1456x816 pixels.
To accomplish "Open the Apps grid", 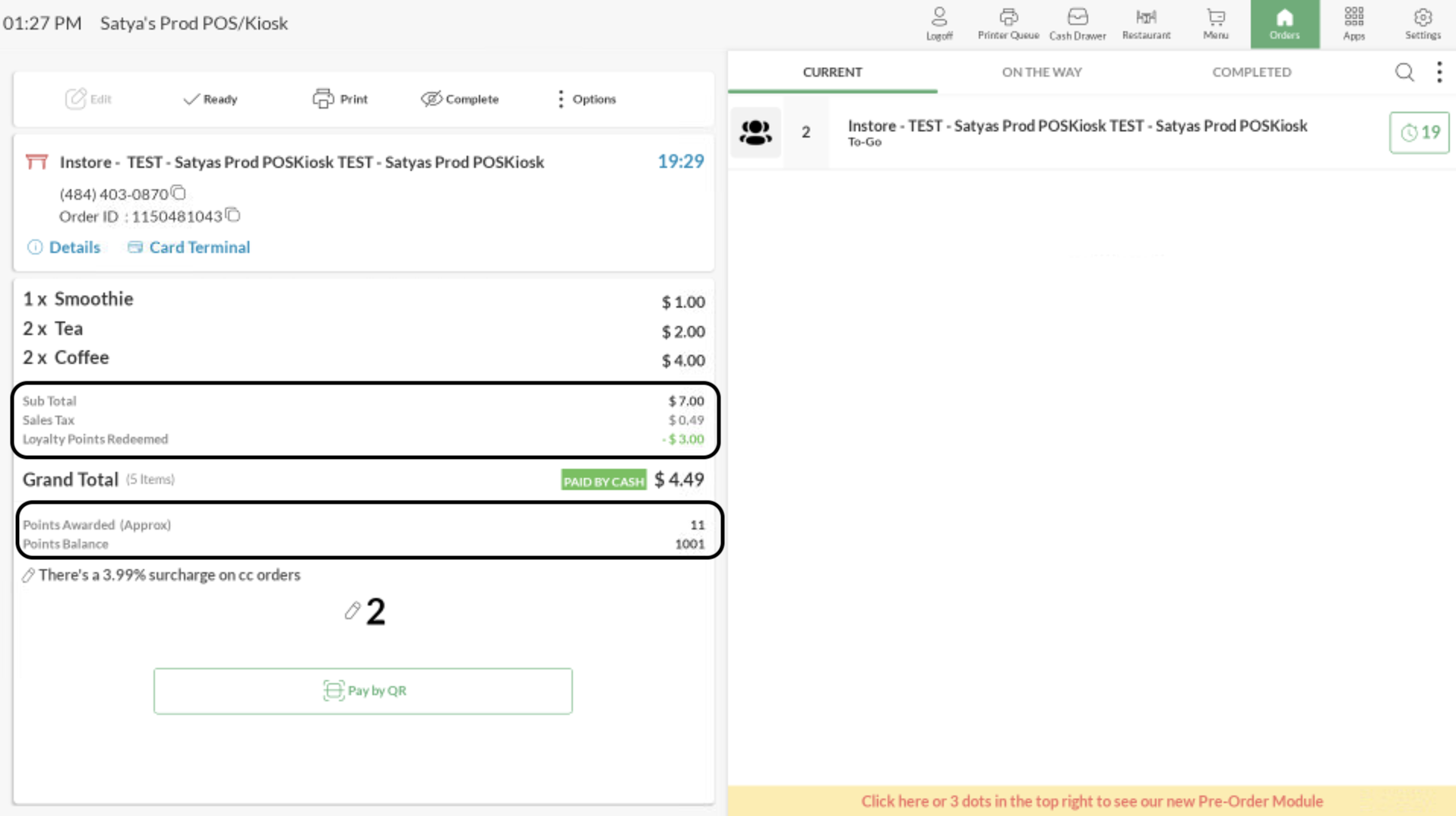I will (x=1353, y=24).
